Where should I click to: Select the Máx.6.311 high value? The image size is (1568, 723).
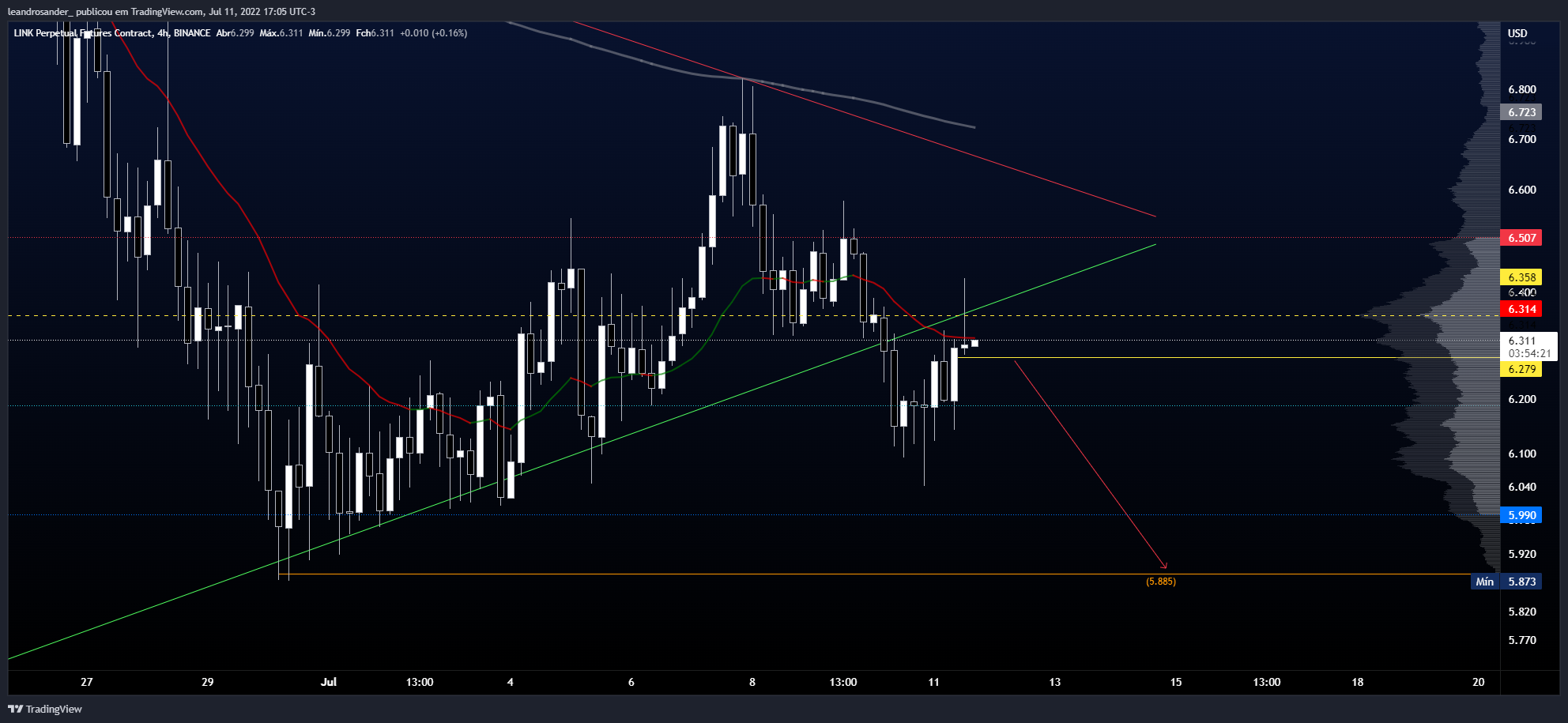click(281, 33)
